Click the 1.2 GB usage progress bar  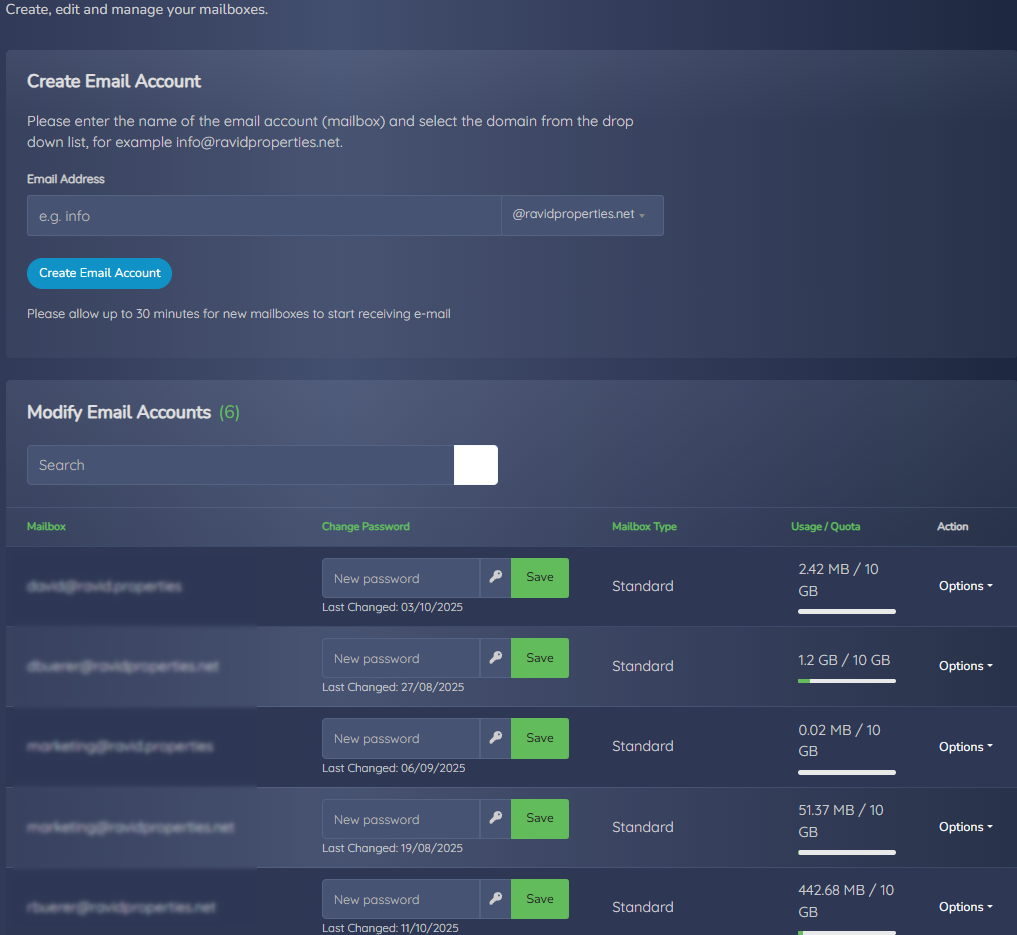846,681
